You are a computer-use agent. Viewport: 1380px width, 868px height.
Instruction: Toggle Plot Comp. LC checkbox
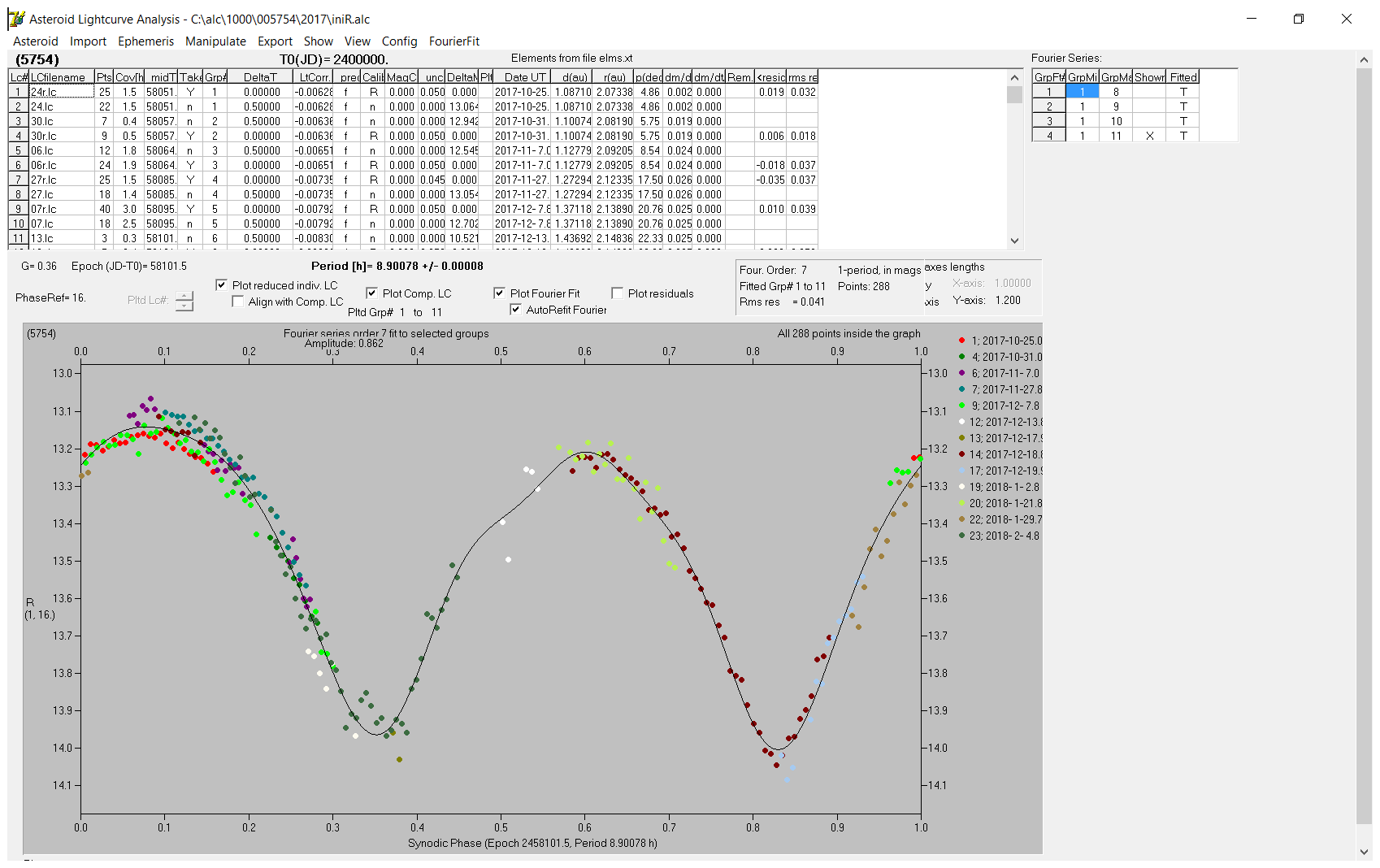pyautogui.click(x=371, y=293)
